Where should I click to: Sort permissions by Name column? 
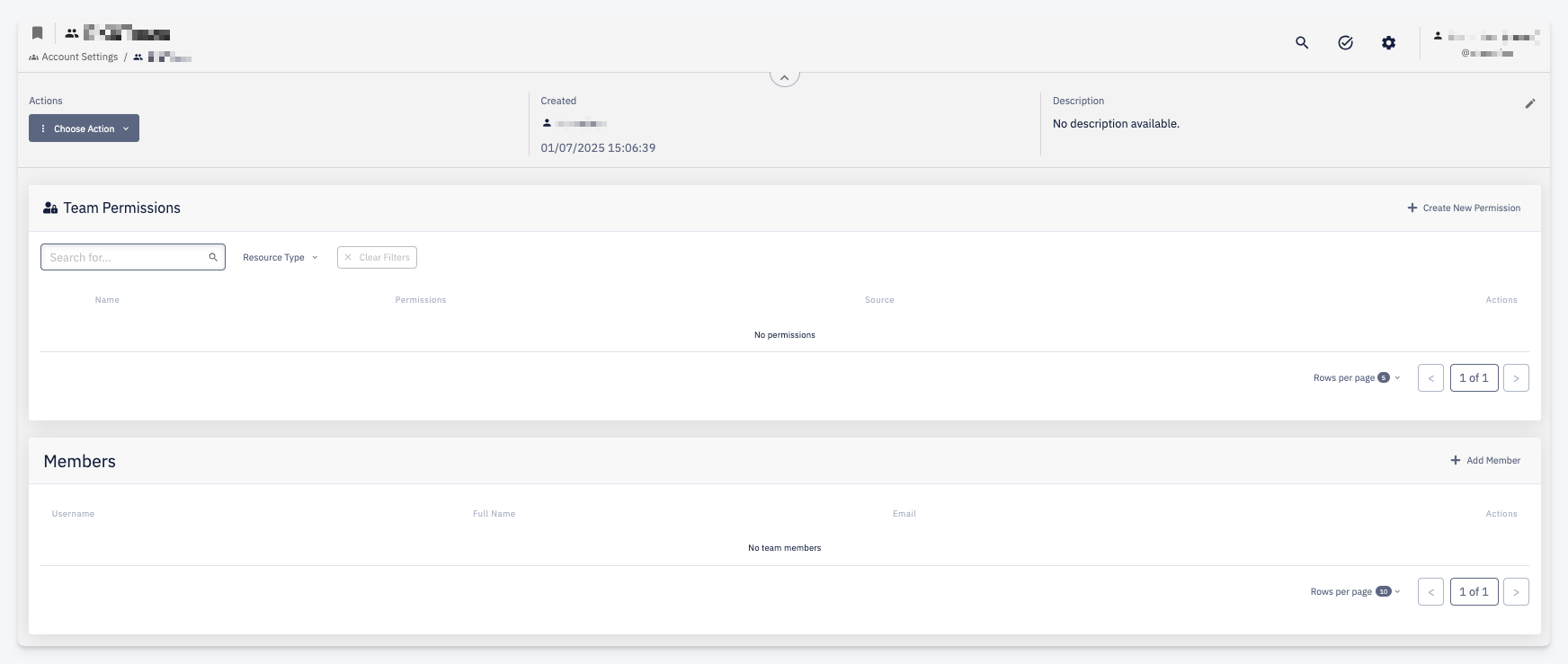[107, 300]
